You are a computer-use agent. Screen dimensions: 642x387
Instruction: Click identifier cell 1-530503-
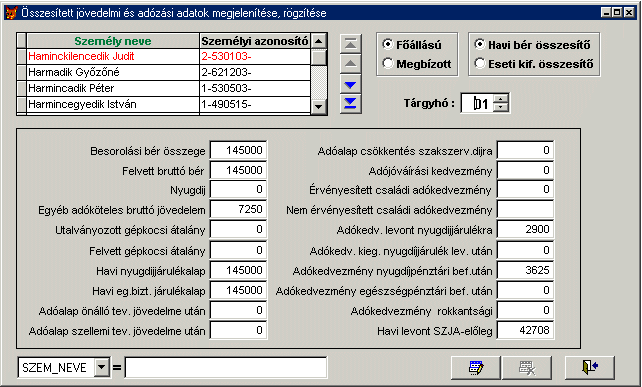click(x=255, y=88)
